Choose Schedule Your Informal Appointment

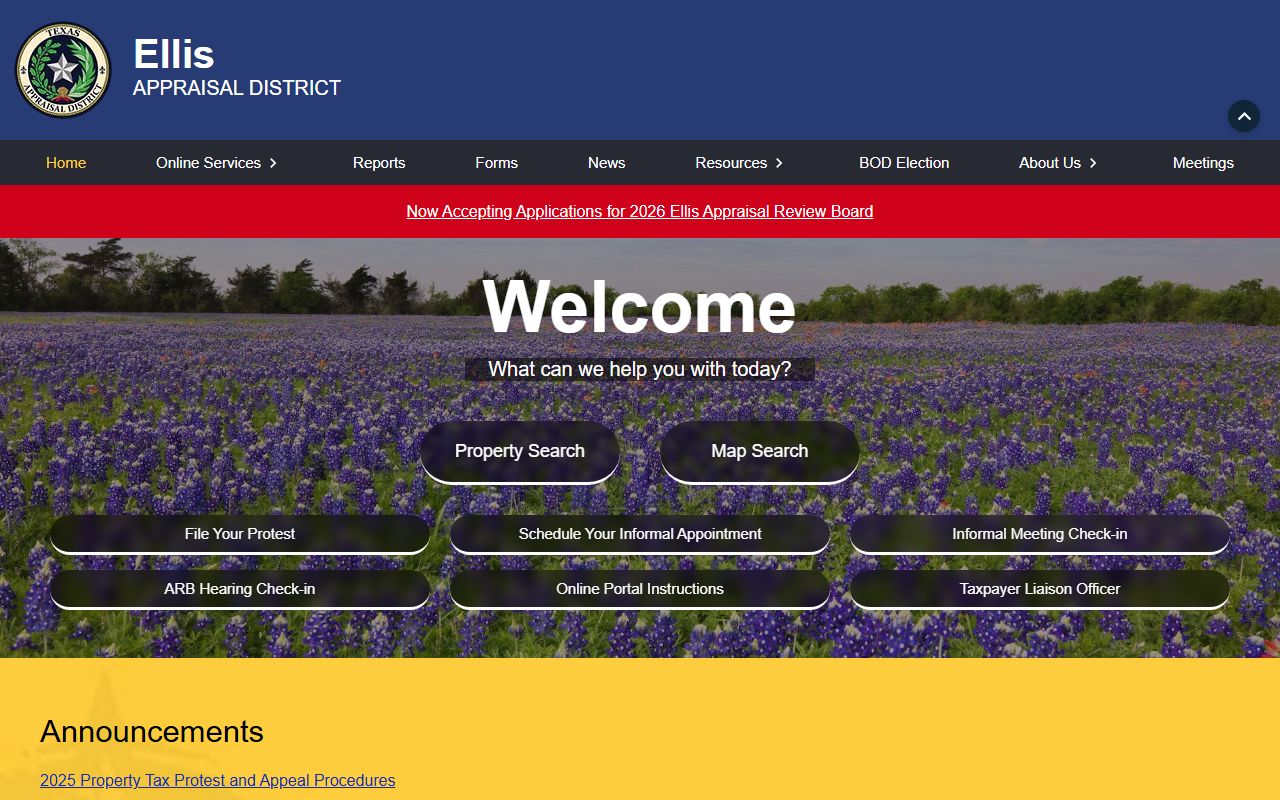click(x=640, y=534)
